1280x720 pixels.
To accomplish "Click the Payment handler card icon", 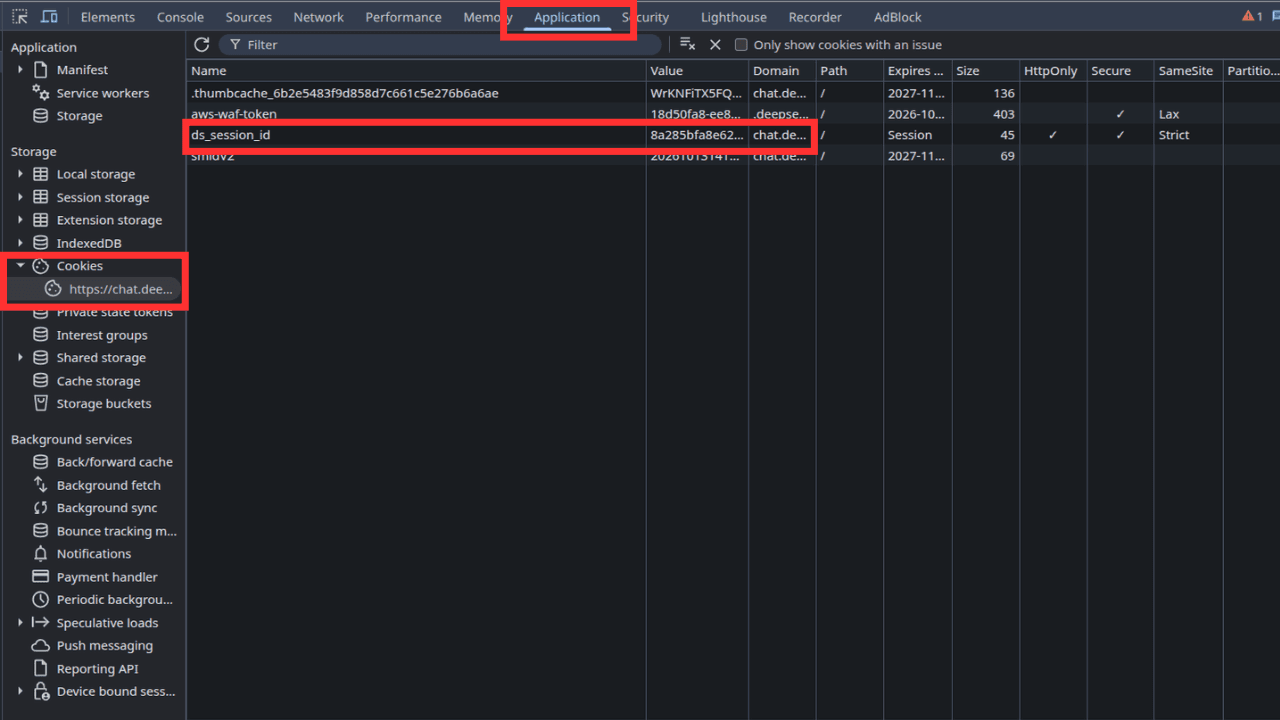I will [41, 577].
